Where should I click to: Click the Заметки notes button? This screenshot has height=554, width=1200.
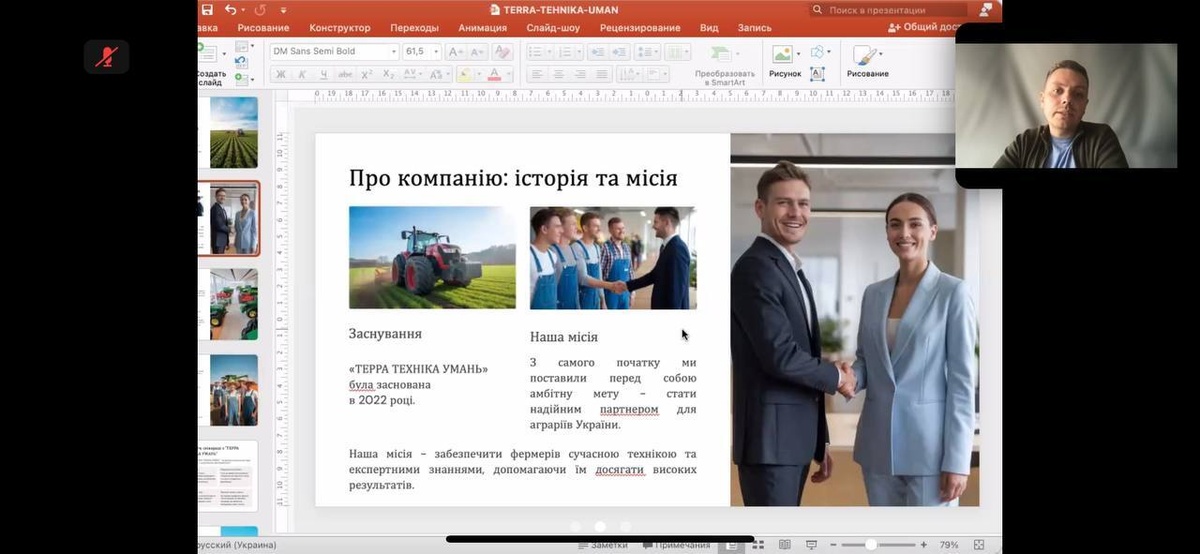[603, 546]
